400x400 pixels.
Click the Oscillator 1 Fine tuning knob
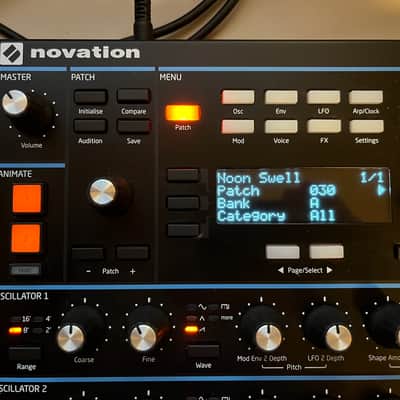(143, 338)
